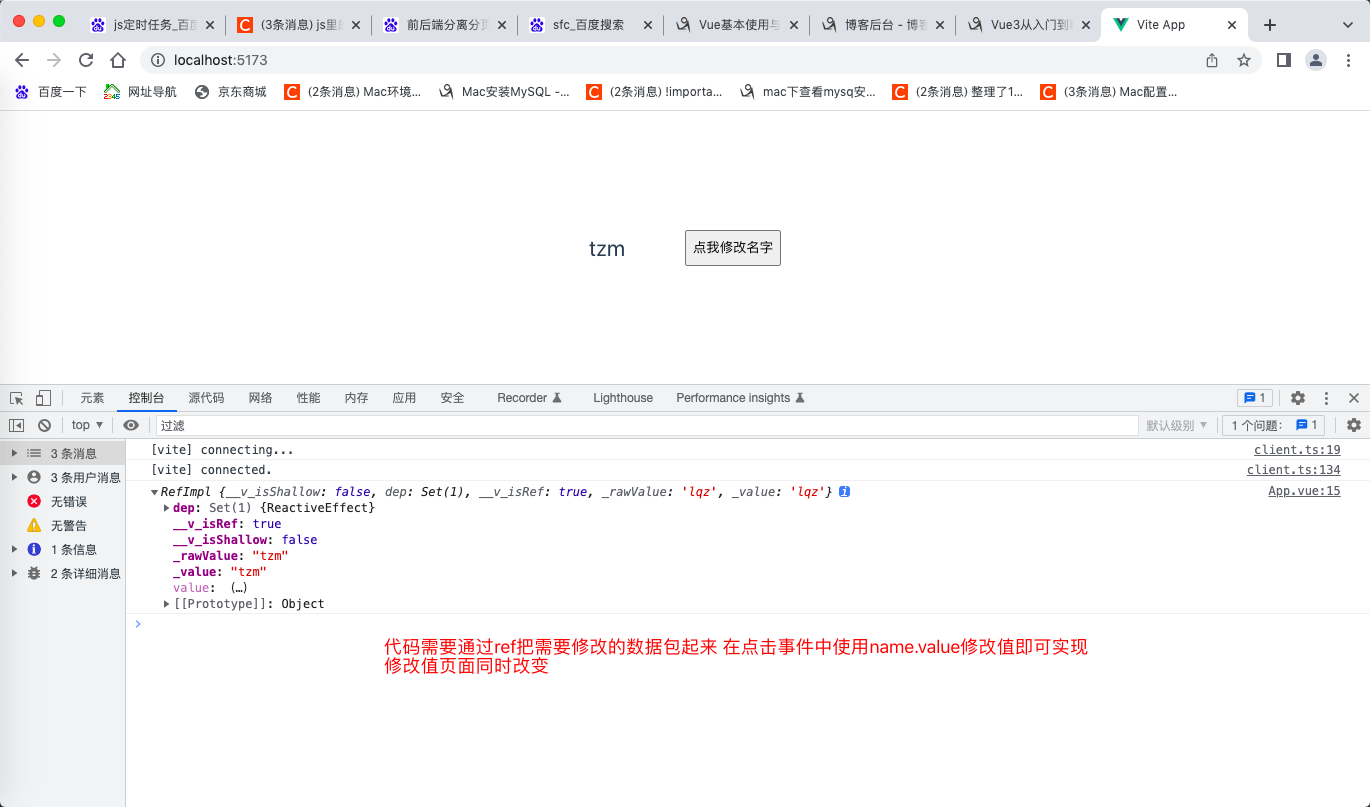Switch to the 安全 tab
The width and height of the screenshot is (1370, 807).
point(452,398)
